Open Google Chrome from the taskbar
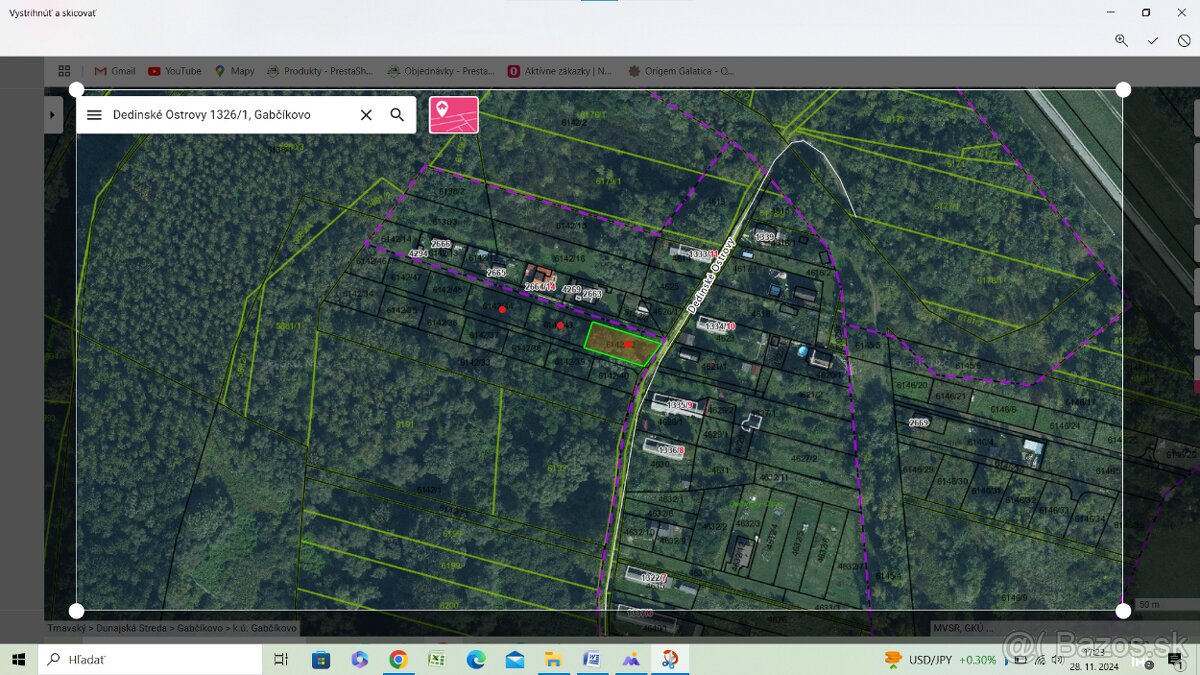 398,659
